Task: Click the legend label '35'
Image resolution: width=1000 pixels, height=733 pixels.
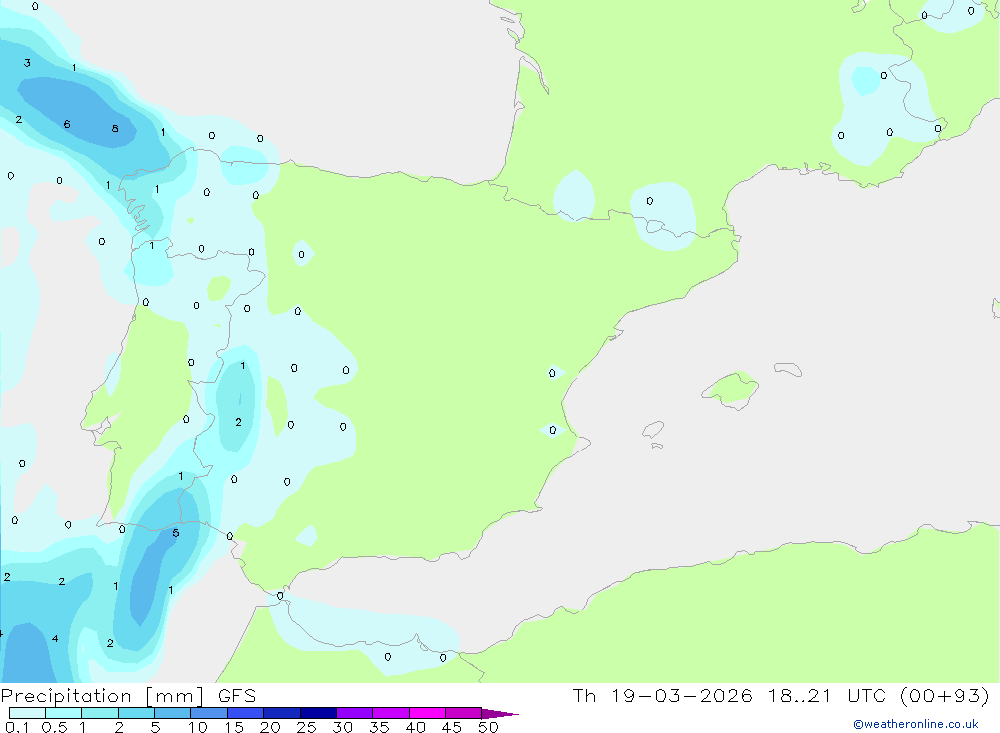Action: (379, 727)
